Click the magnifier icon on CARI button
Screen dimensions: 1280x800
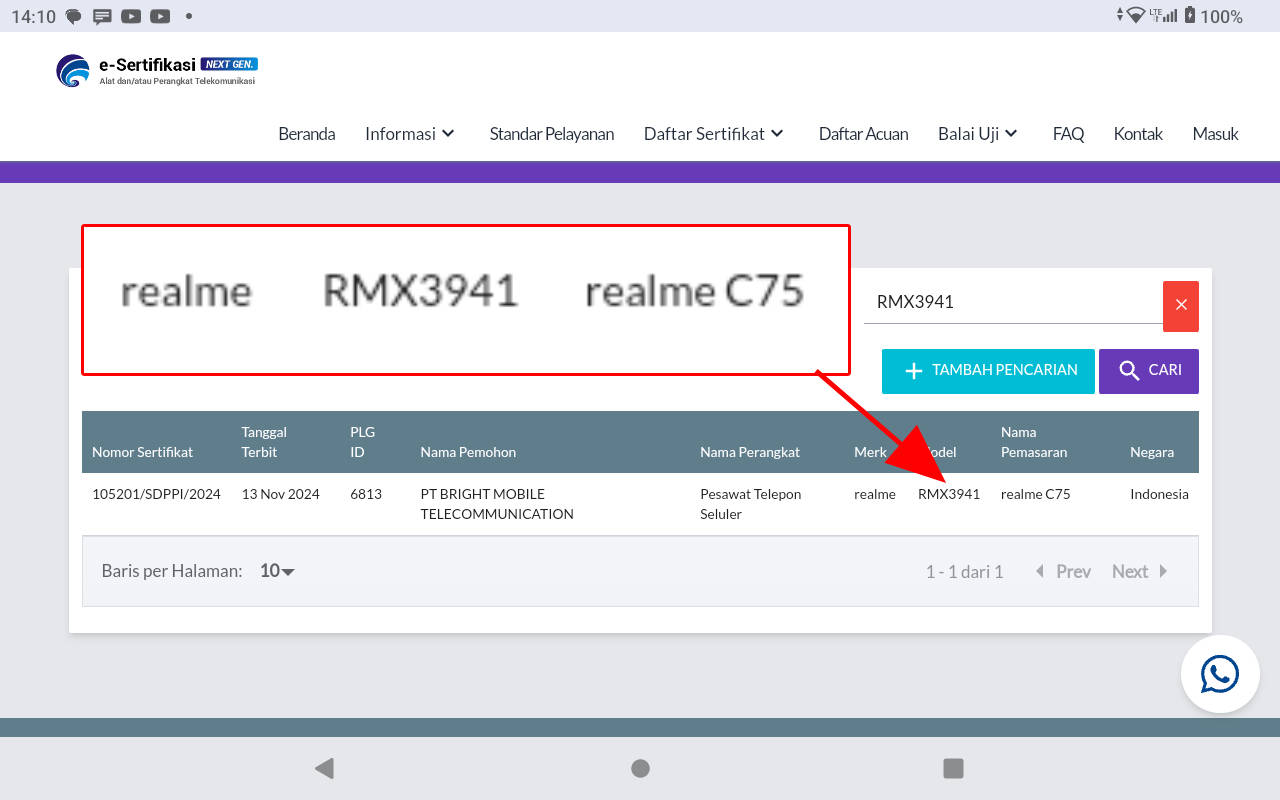[1128, 371]
